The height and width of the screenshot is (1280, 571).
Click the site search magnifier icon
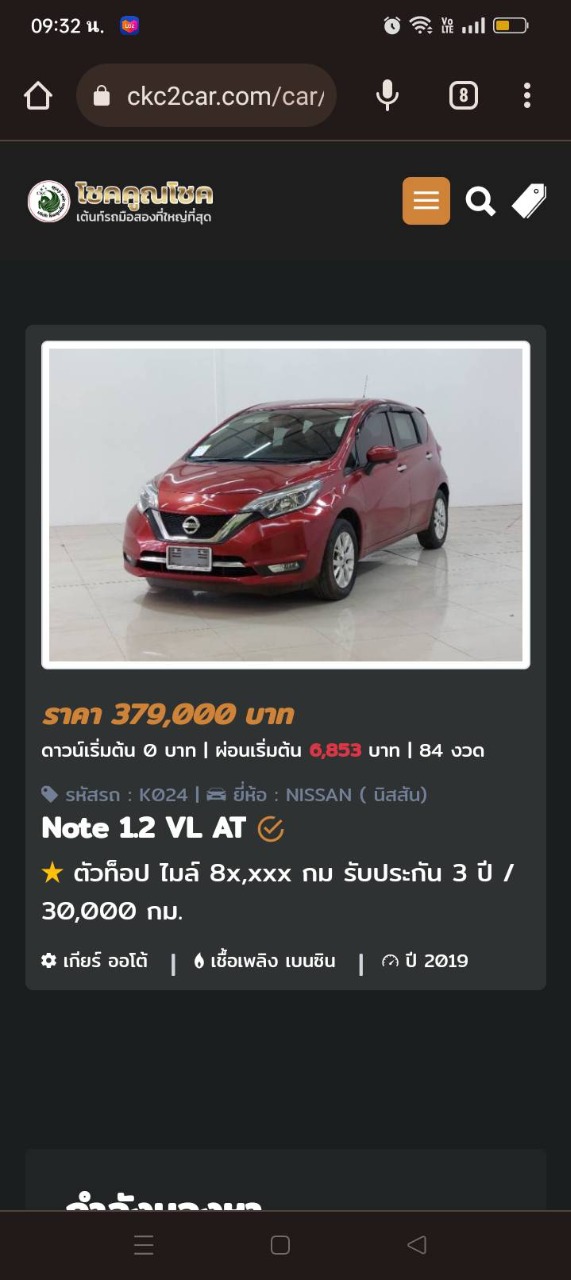(x=481, y=202)
